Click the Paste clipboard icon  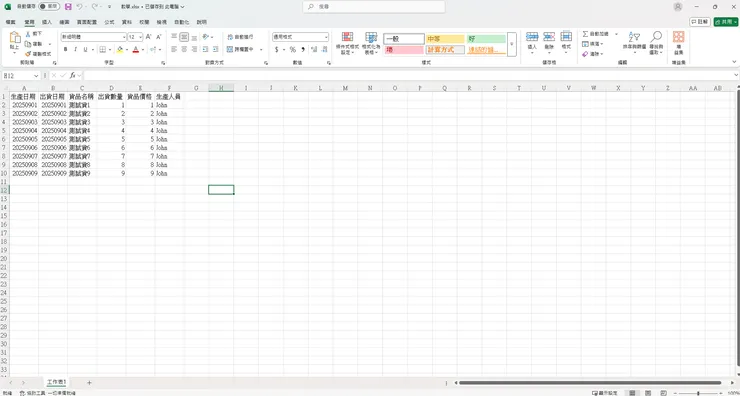[15, 37]
